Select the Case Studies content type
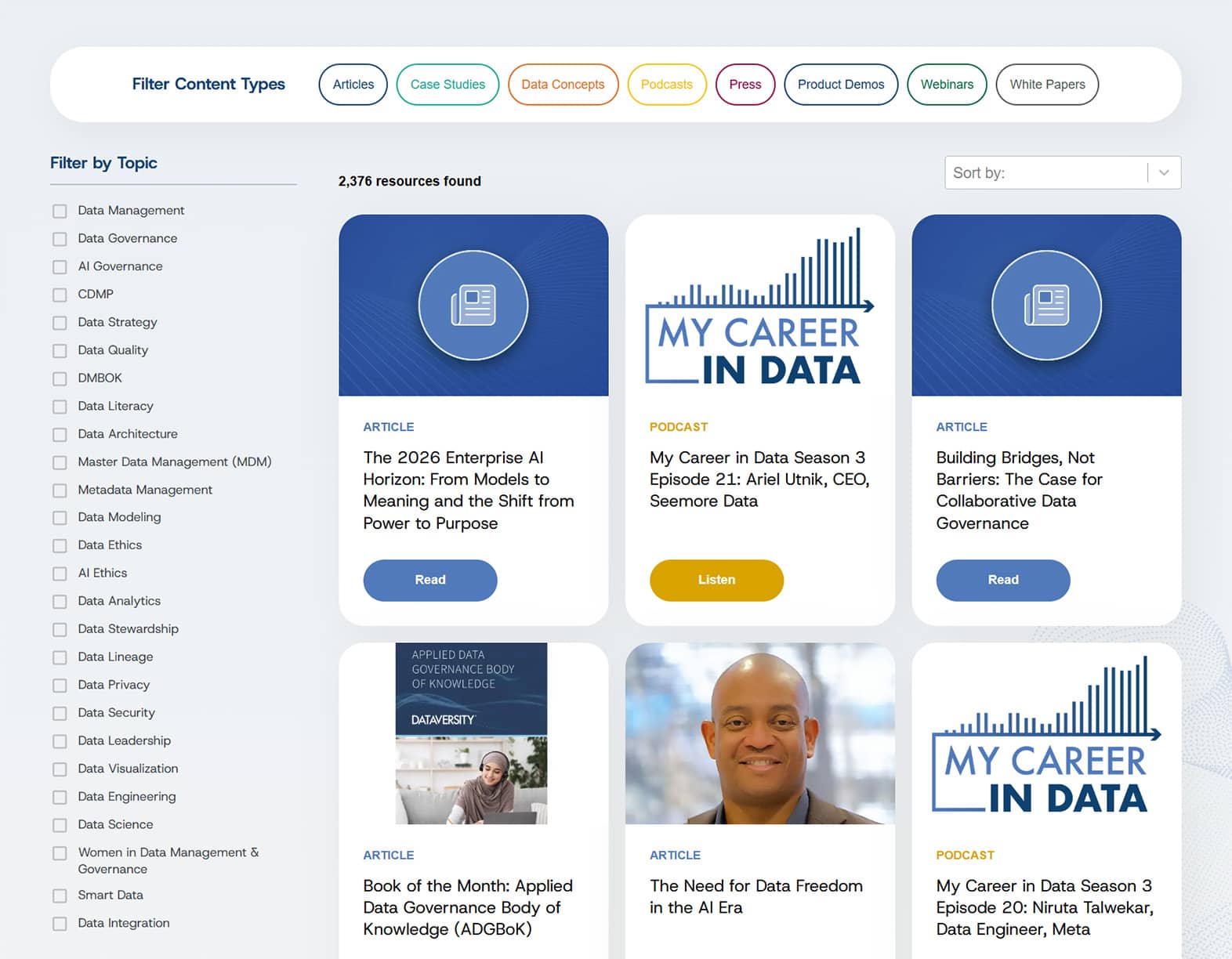Viewport: 1232px width, 959px height. (x=448, y=85)
